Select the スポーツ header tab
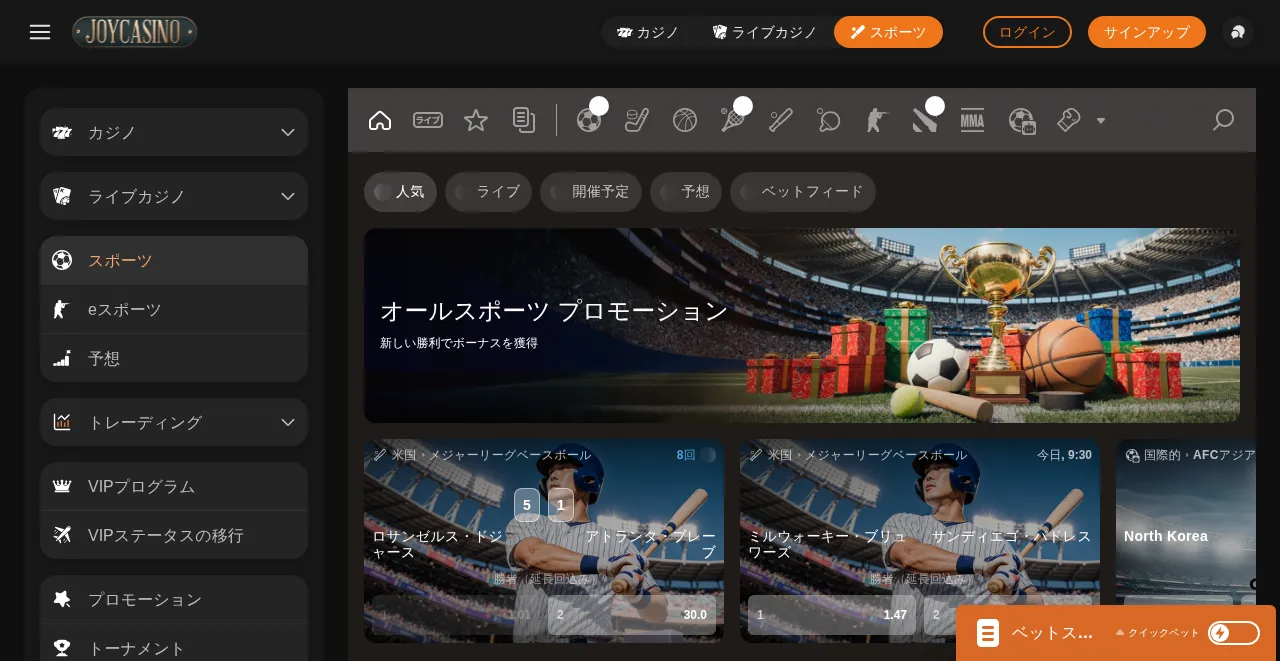The height and width of the screenshot is (661, 1280). (x=888, y=32)
